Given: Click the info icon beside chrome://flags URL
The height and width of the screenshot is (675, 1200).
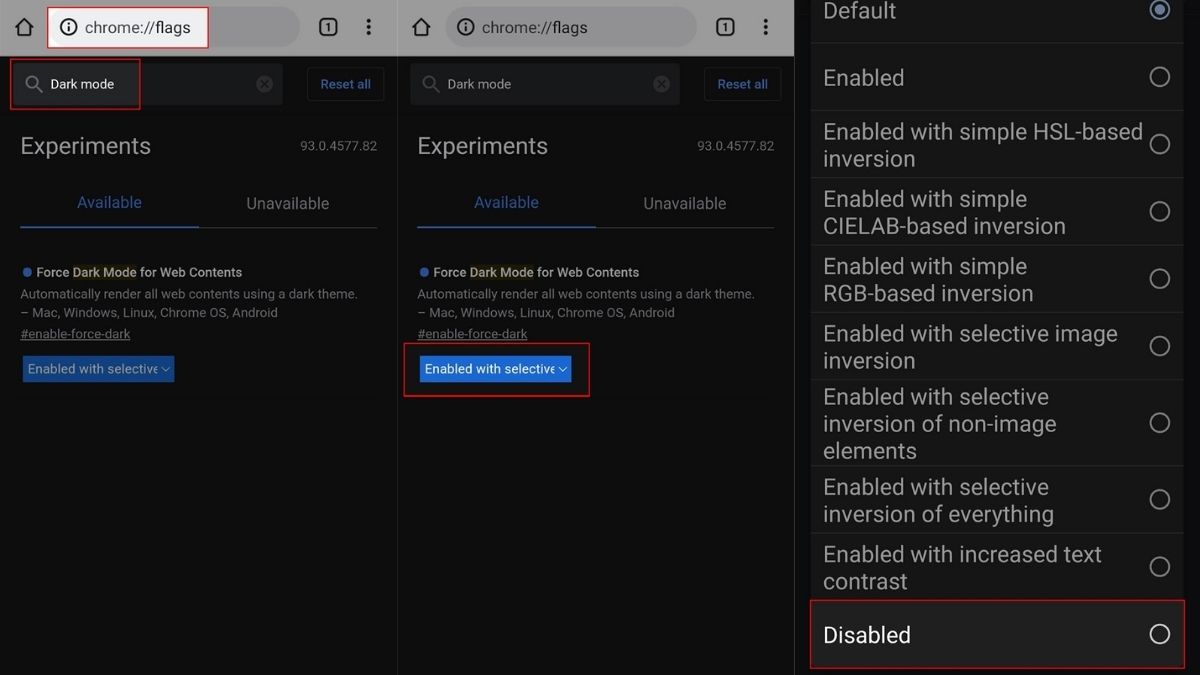Looking at the screenshot, I should point(466,27).
